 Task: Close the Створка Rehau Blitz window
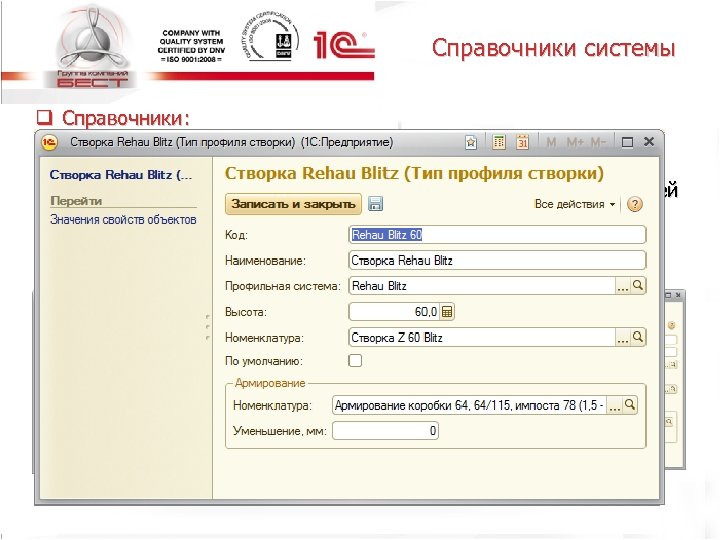tap(649, 142)
